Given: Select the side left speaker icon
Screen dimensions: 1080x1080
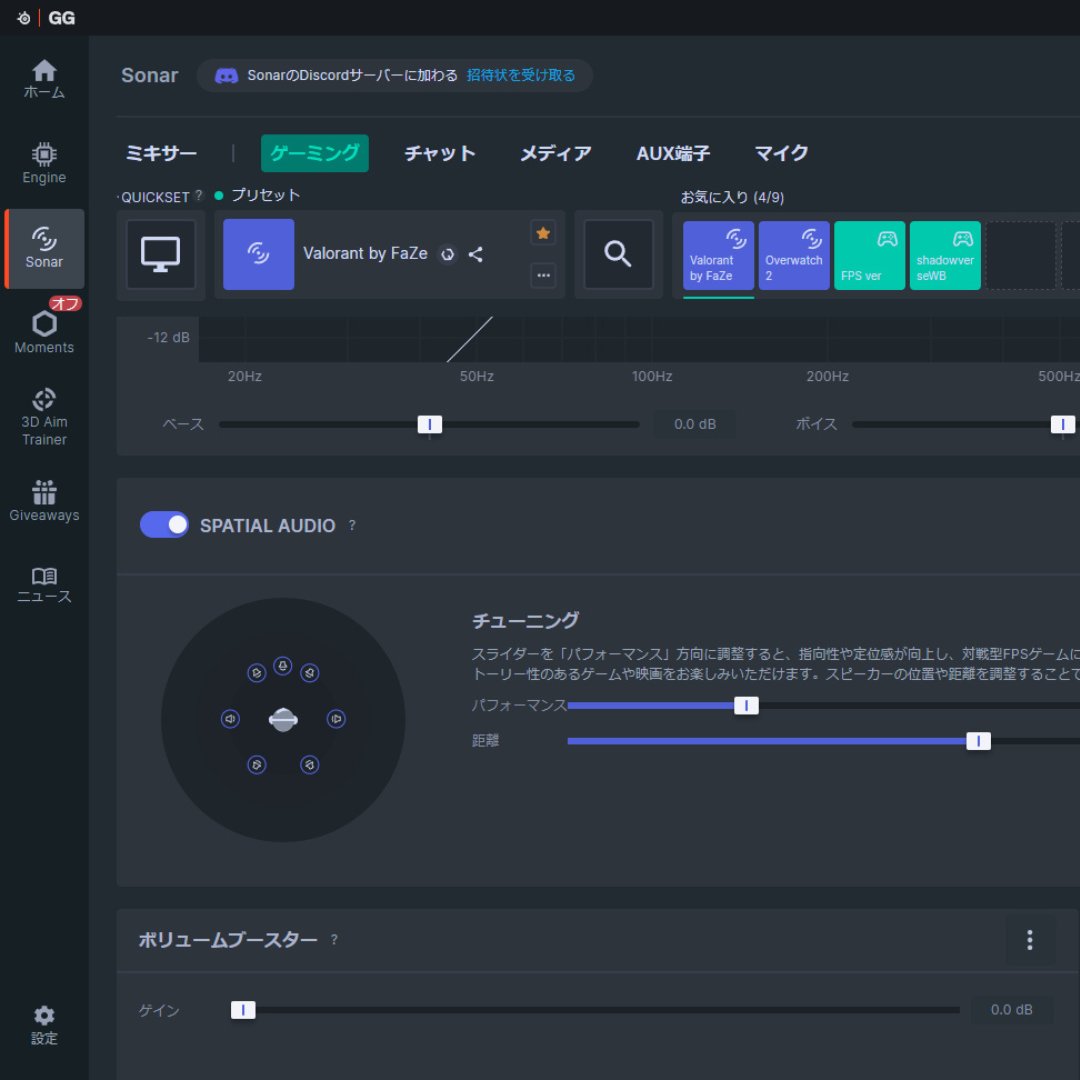Looking at the screenshot, I should (230, 718).
